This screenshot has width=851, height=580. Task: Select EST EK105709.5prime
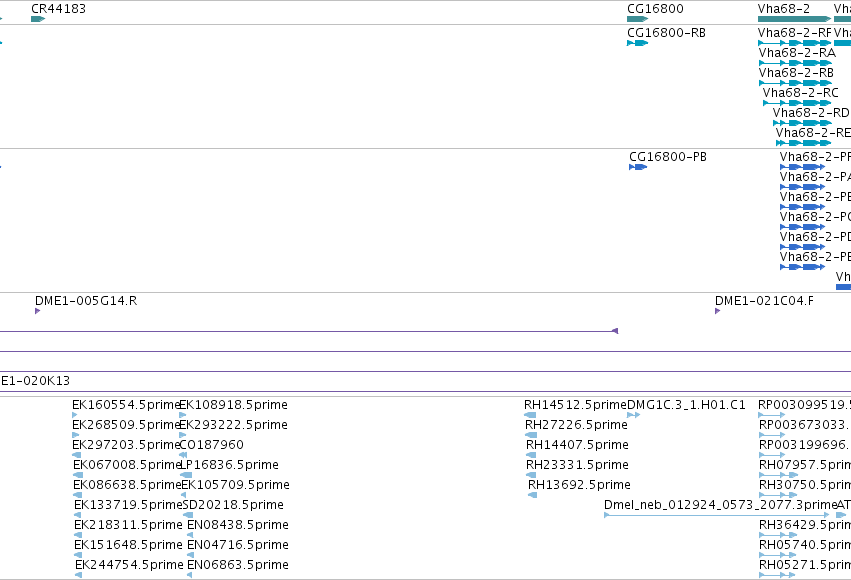[183, 495]
